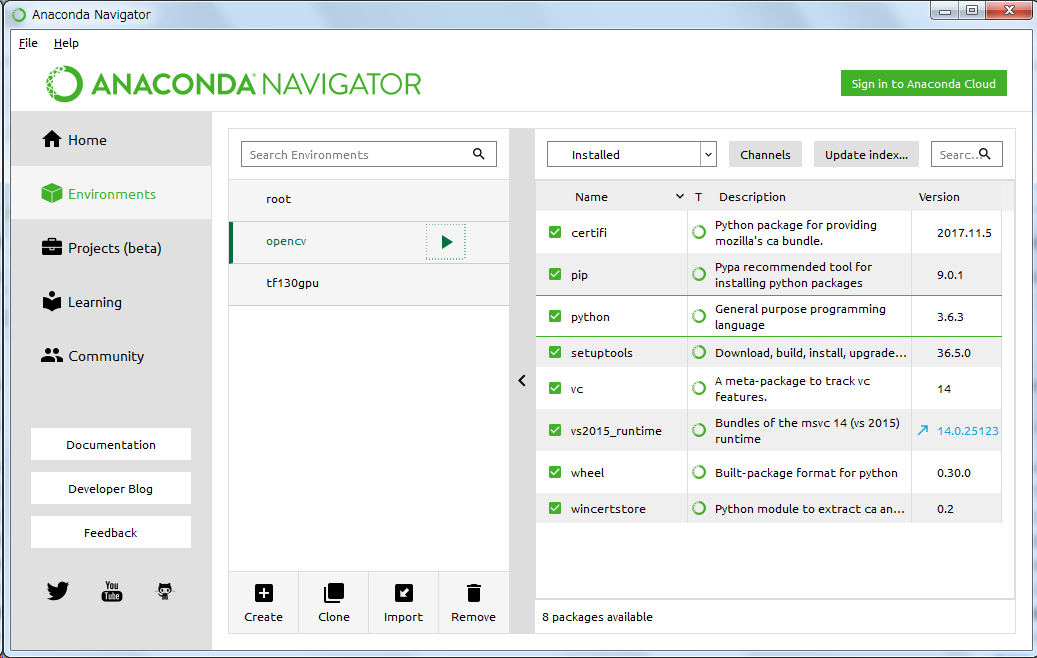1037x658 pixels.
Task: Toggle the wincertstore package checkbox
Action: (555, 508)
